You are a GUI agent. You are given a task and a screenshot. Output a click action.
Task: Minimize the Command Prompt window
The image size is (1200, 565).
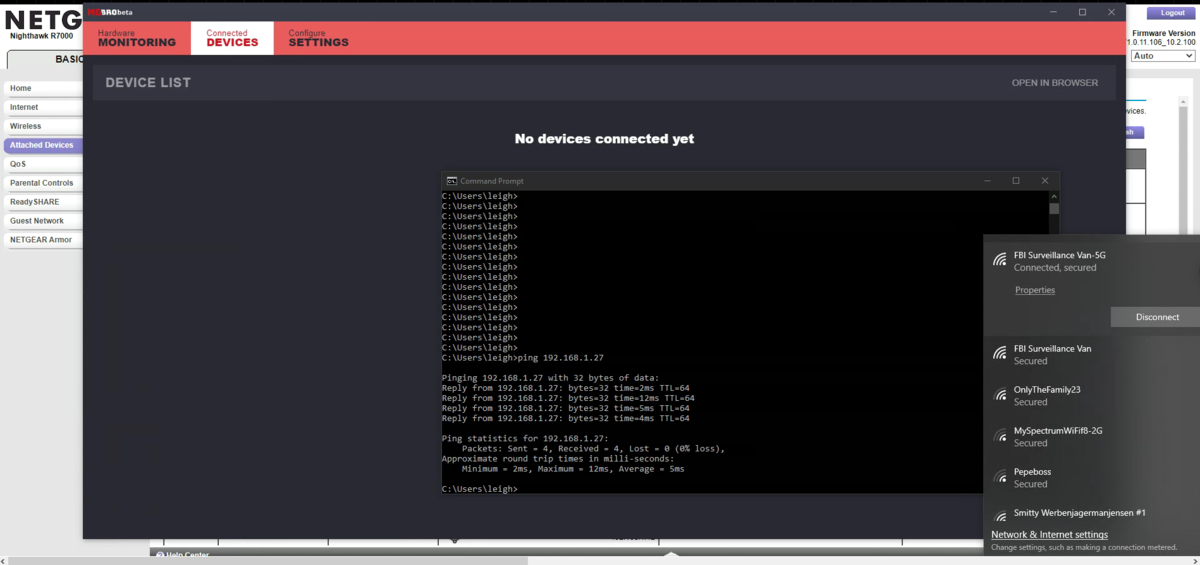pos(987,181)
